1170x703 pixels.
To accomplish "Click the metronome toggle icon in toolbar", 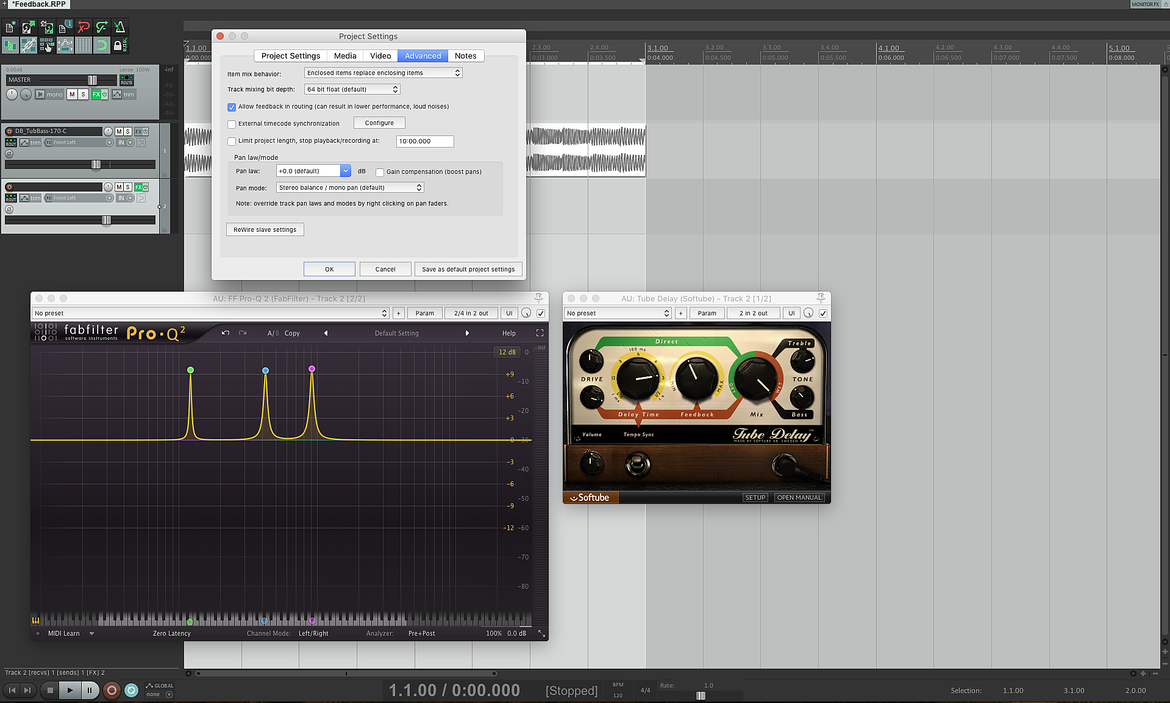I will tap(119, 28).
